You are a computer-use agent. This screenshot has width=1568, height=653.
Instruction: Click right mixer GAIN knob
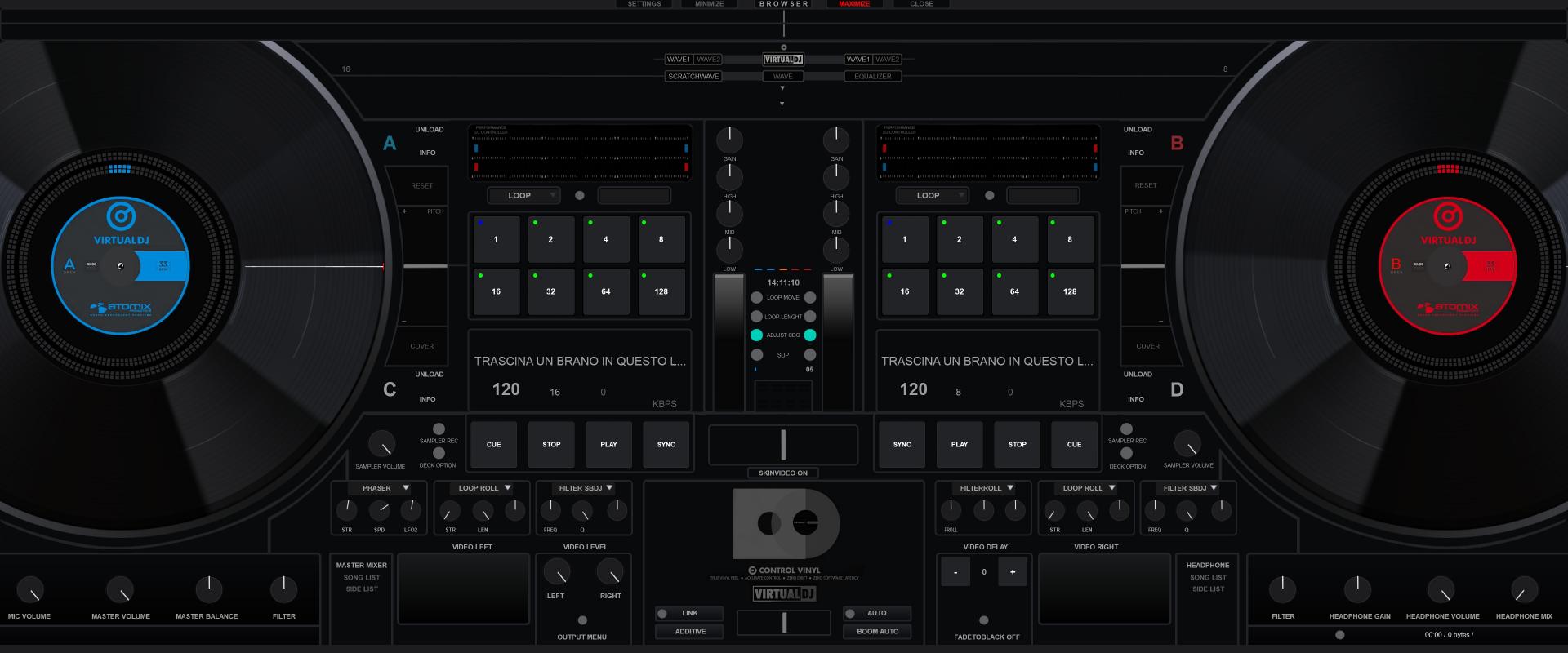tap(836, 140)
